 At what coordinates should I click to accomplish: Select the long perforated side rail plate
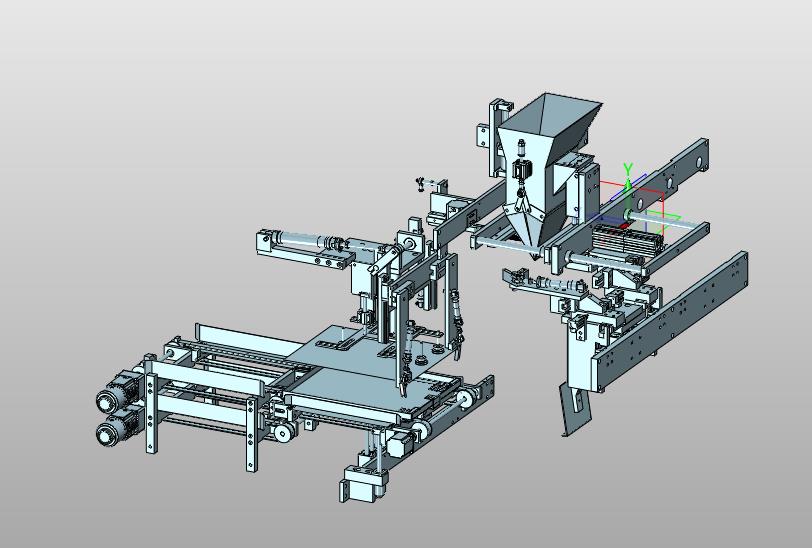click(x=673, y=321)
